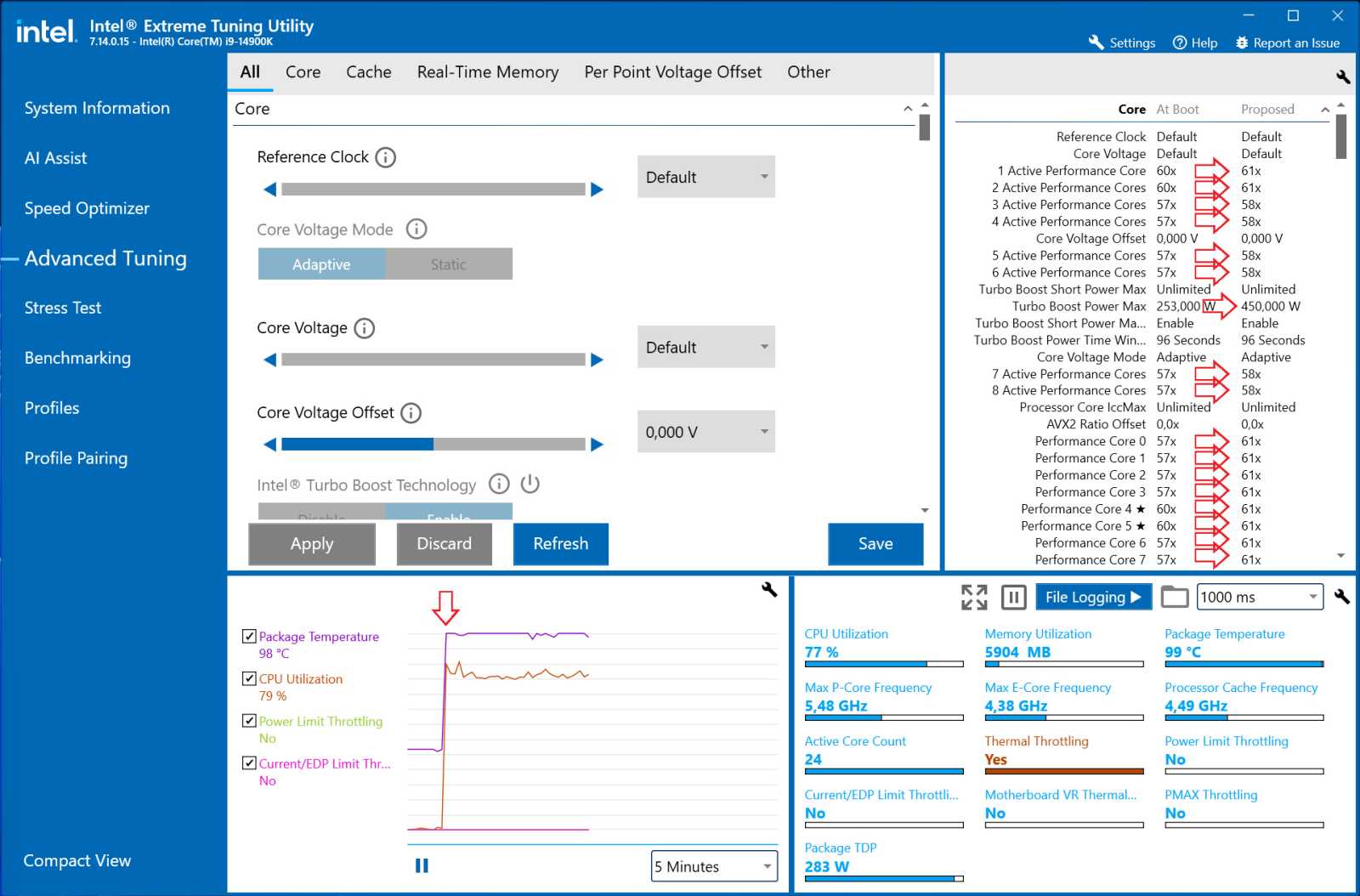Click the Save button
This screenshot has height=896, width=1360.
click(x=875, y=544)
